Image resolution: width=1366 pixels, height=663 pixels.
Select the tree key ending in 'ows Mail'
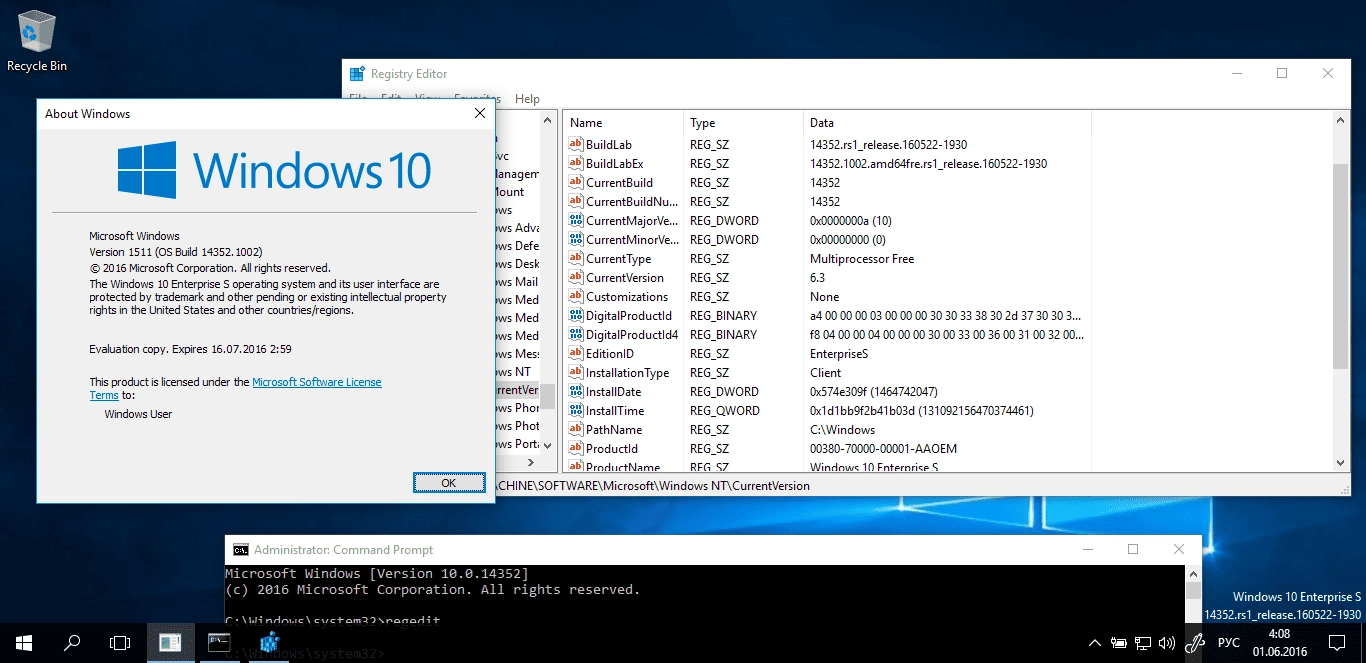517,282
